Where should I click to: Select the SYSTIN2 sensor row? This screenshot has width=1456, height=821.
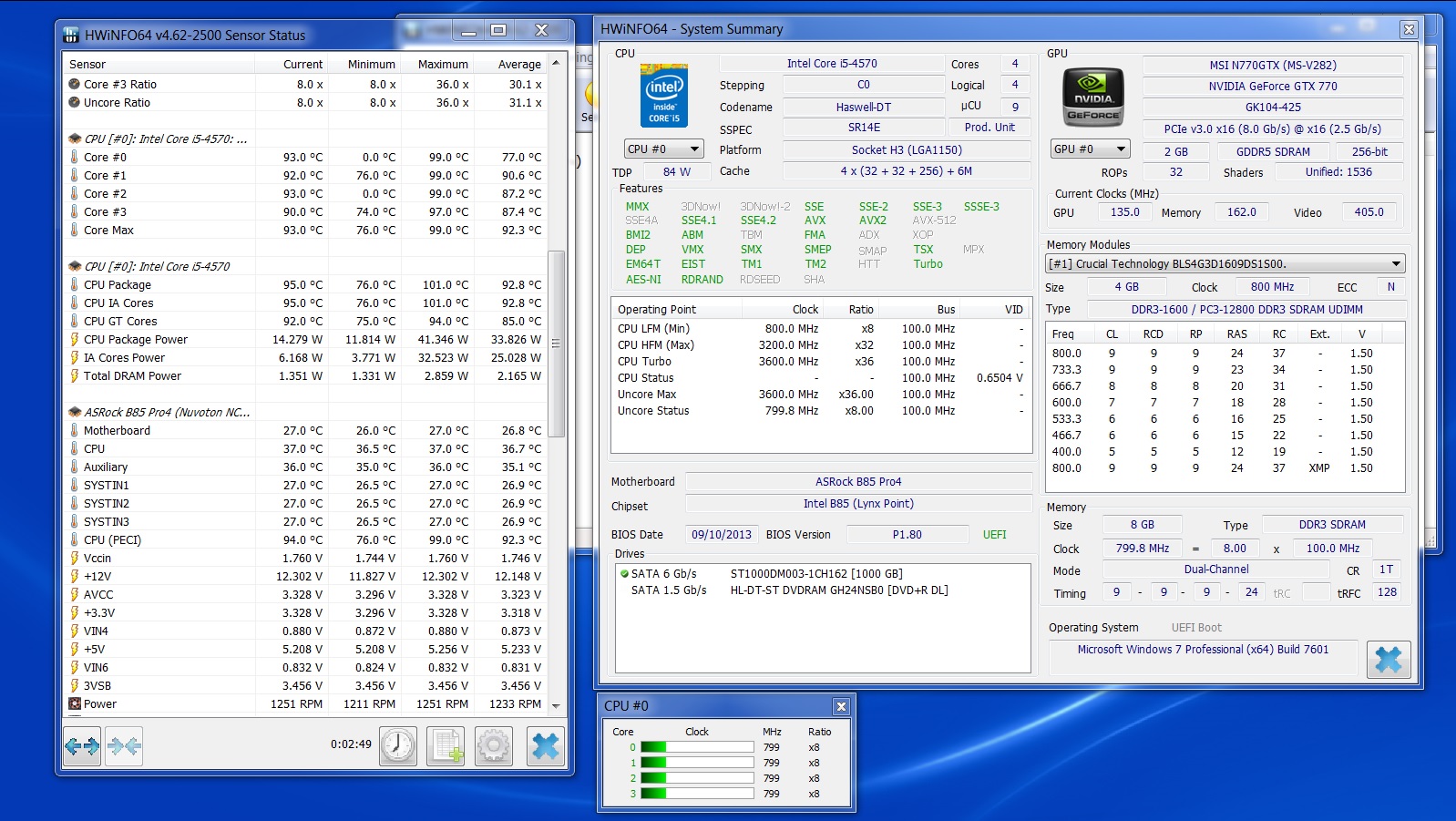tap(305, 503)
